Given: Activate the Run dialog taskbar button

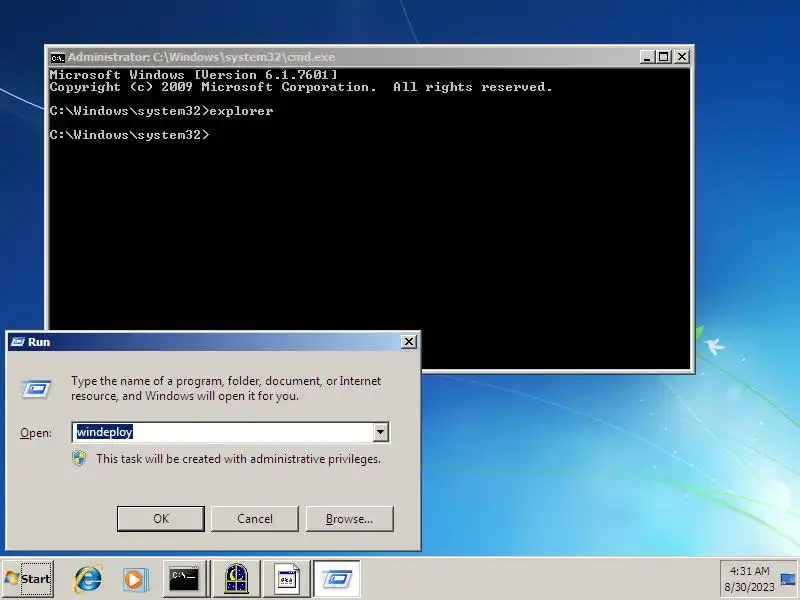Looking at the screenshot, I should [x=336, y=579].
